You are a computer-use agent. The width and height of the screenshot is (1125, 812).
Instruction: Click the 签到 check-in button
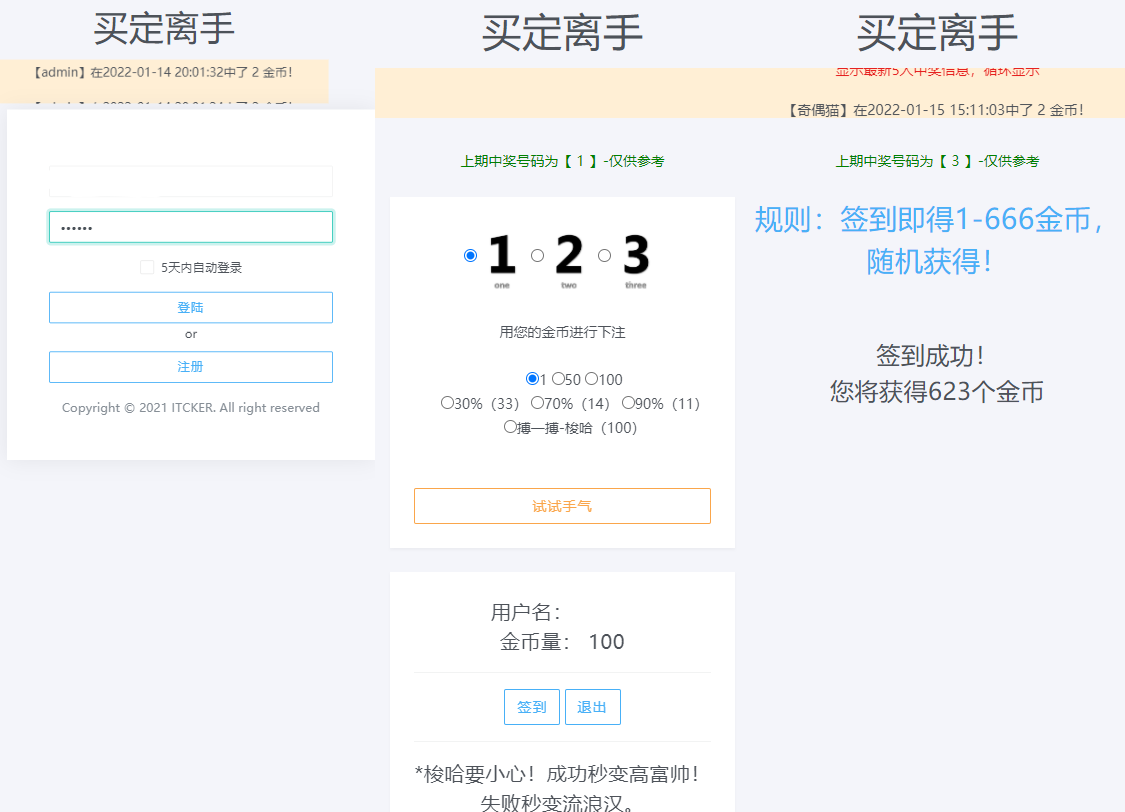coord(532,707)
